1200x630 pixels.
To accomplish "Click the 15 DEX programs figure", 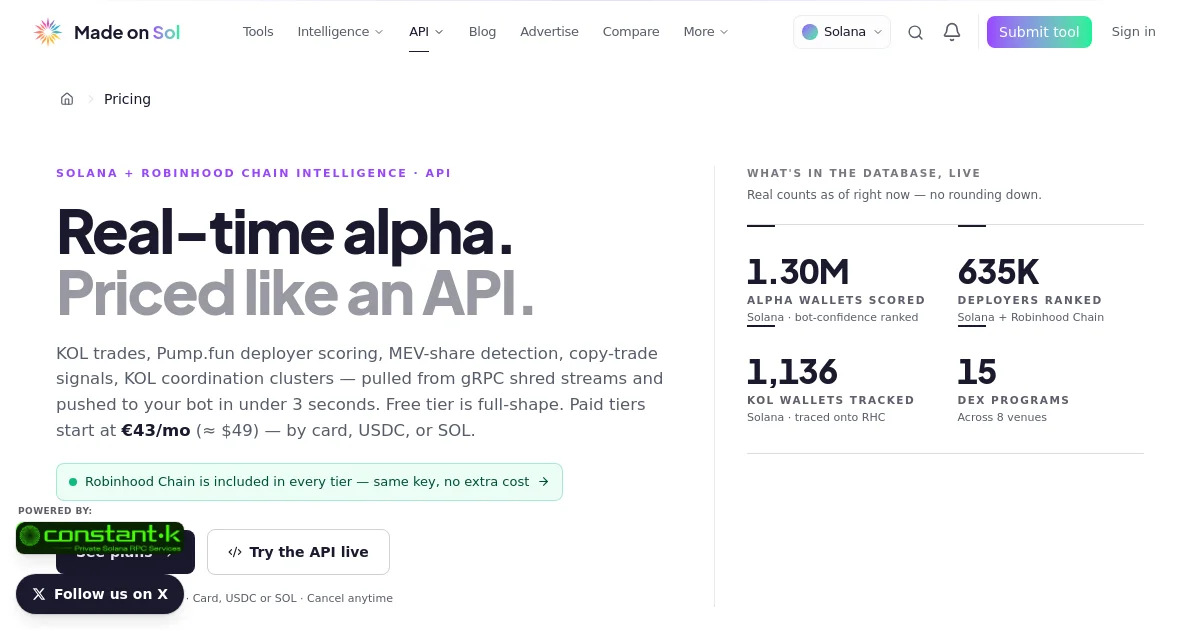I will 977,372.
